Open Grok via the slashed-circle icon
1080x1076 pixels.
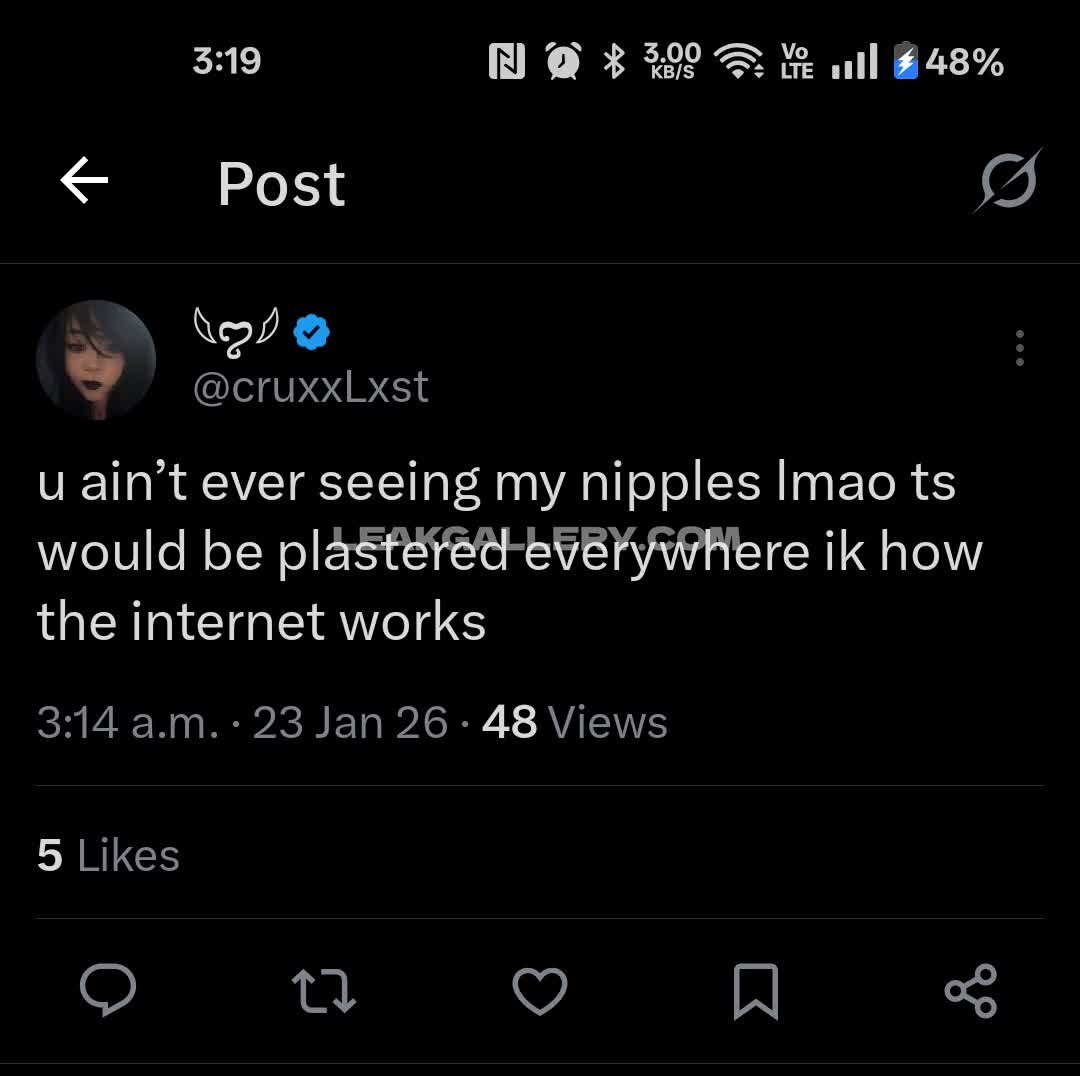tap(1008, 182)
